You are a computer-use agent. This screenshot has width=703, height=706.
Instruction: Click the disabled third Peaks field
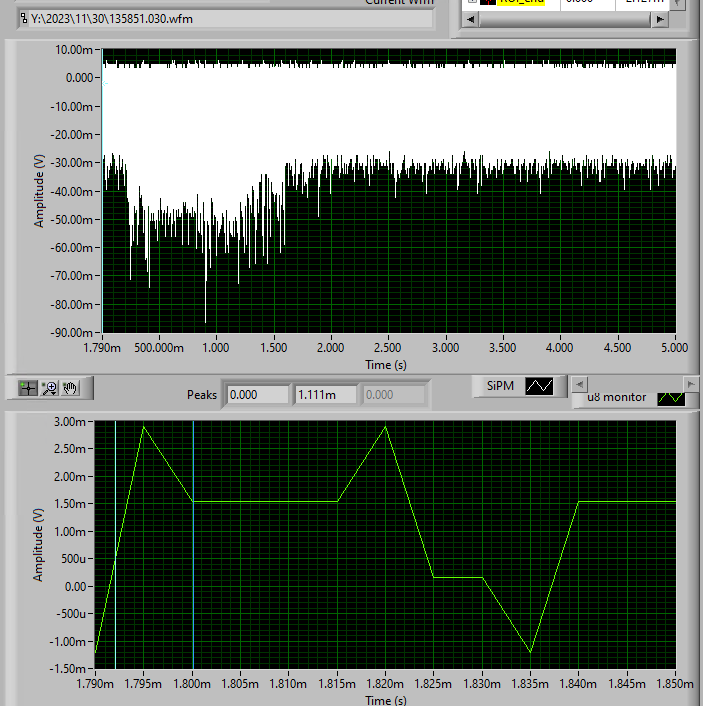[394, 395]
